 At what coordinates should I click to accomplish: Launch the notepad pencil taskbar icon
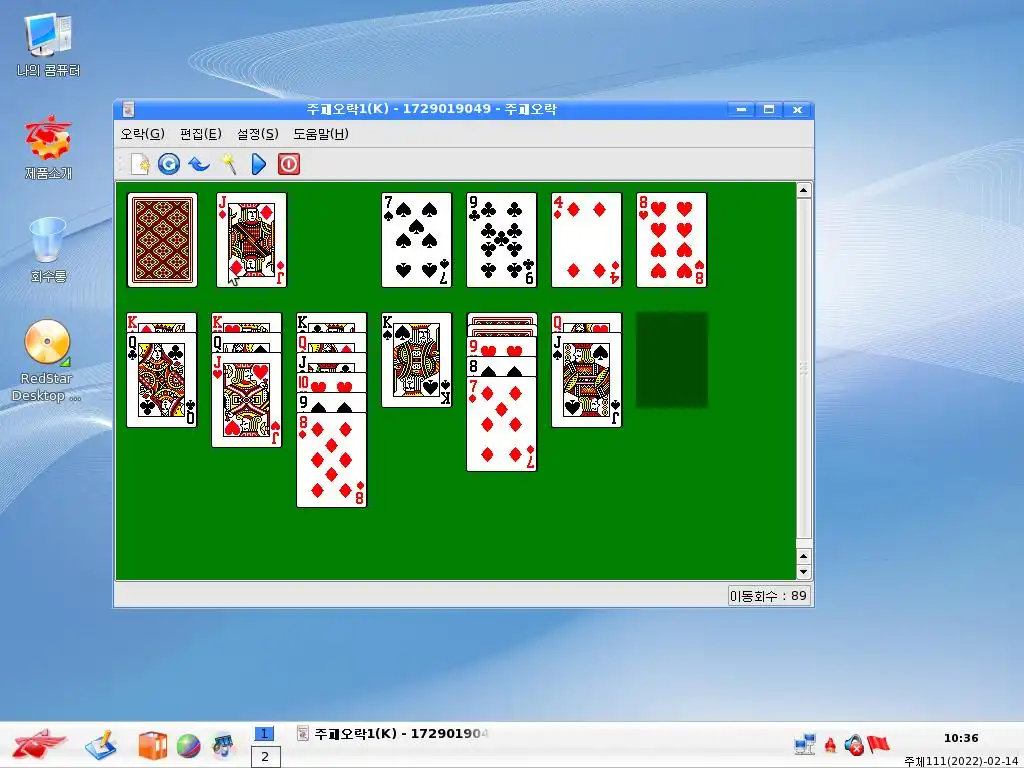(x=101, y=745)
